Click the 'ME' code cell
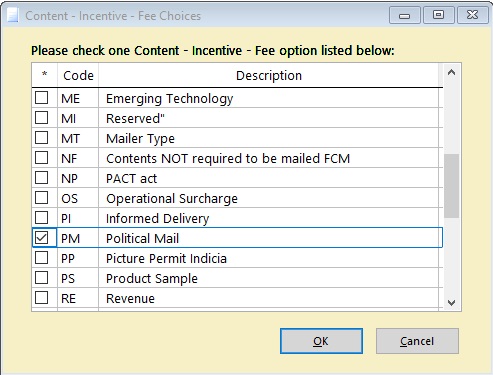The height and width of the screenshot is (375, 493). pyautogui.click(x=78, y=98)
